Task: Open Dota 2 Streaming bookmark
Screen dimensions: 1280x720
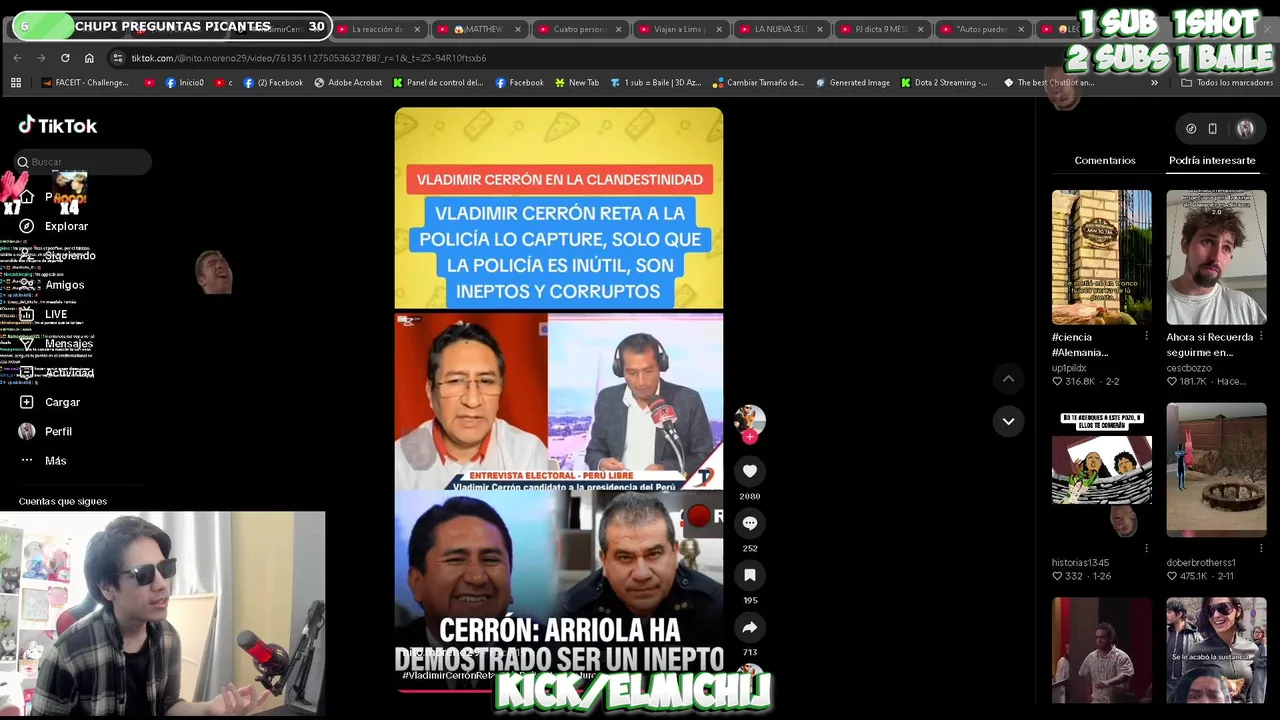Action: (944, 83)
